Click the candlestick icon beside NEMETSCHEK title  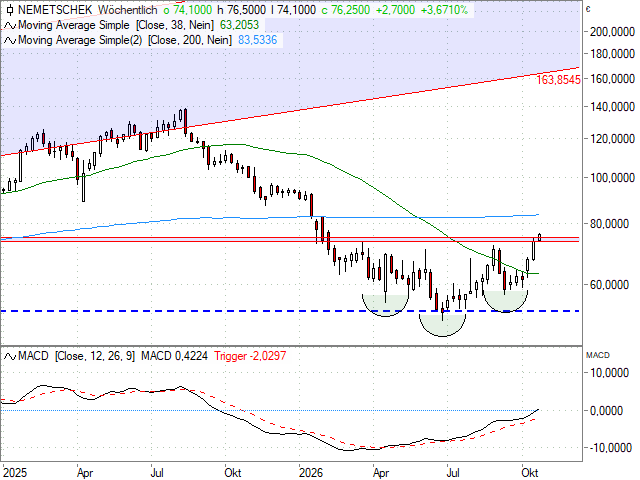click(x=10, y=10)
